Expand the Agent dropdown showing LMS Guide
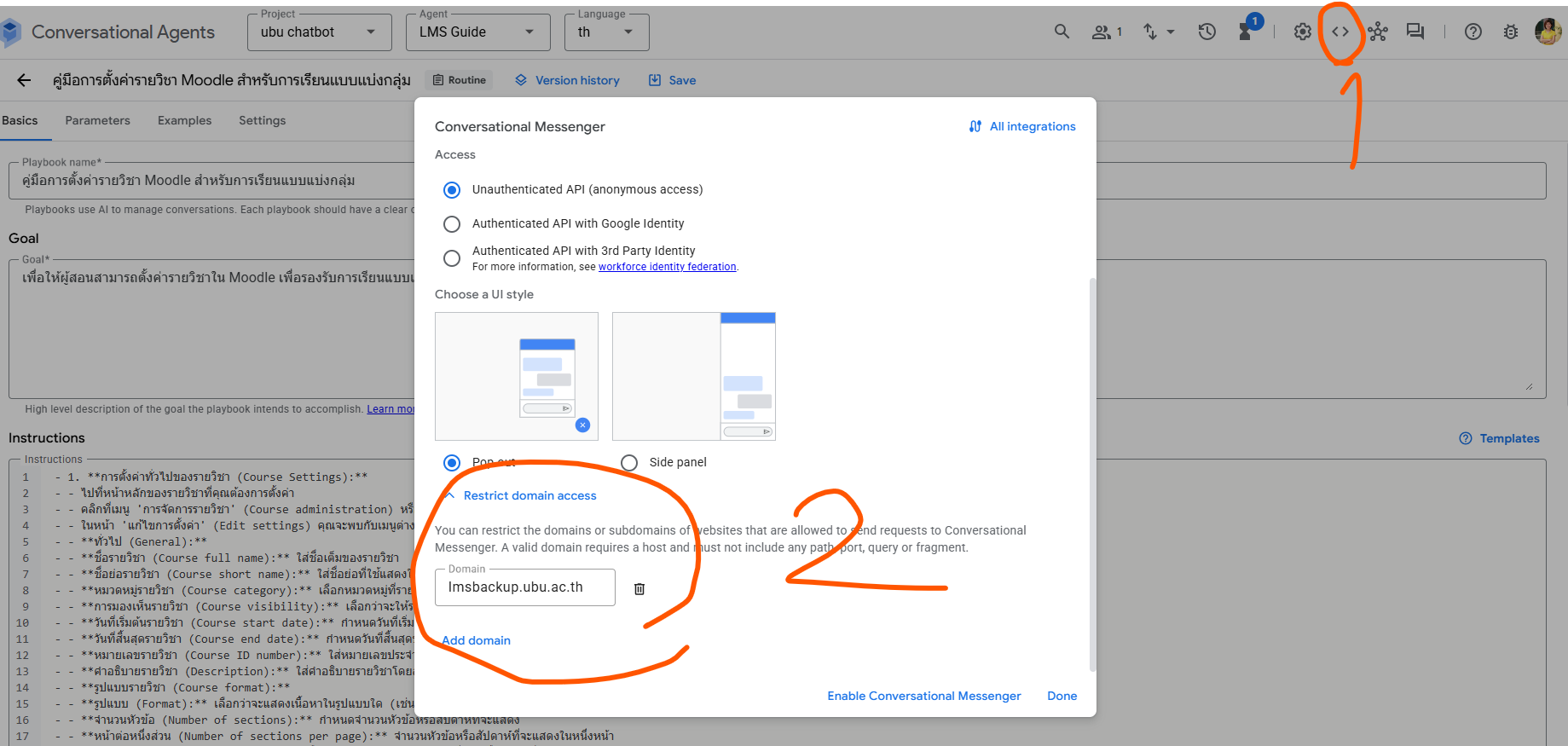1568x746 pixels. click(477, 32)
